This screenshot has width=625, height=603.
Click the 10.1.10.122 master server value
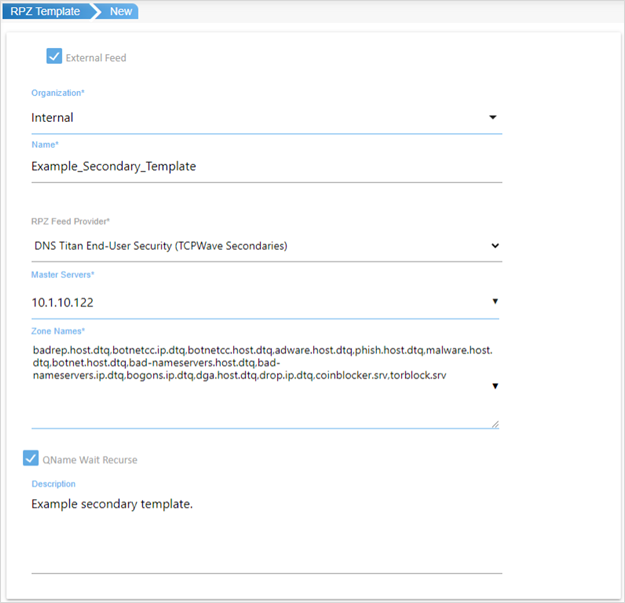[62, 302]
